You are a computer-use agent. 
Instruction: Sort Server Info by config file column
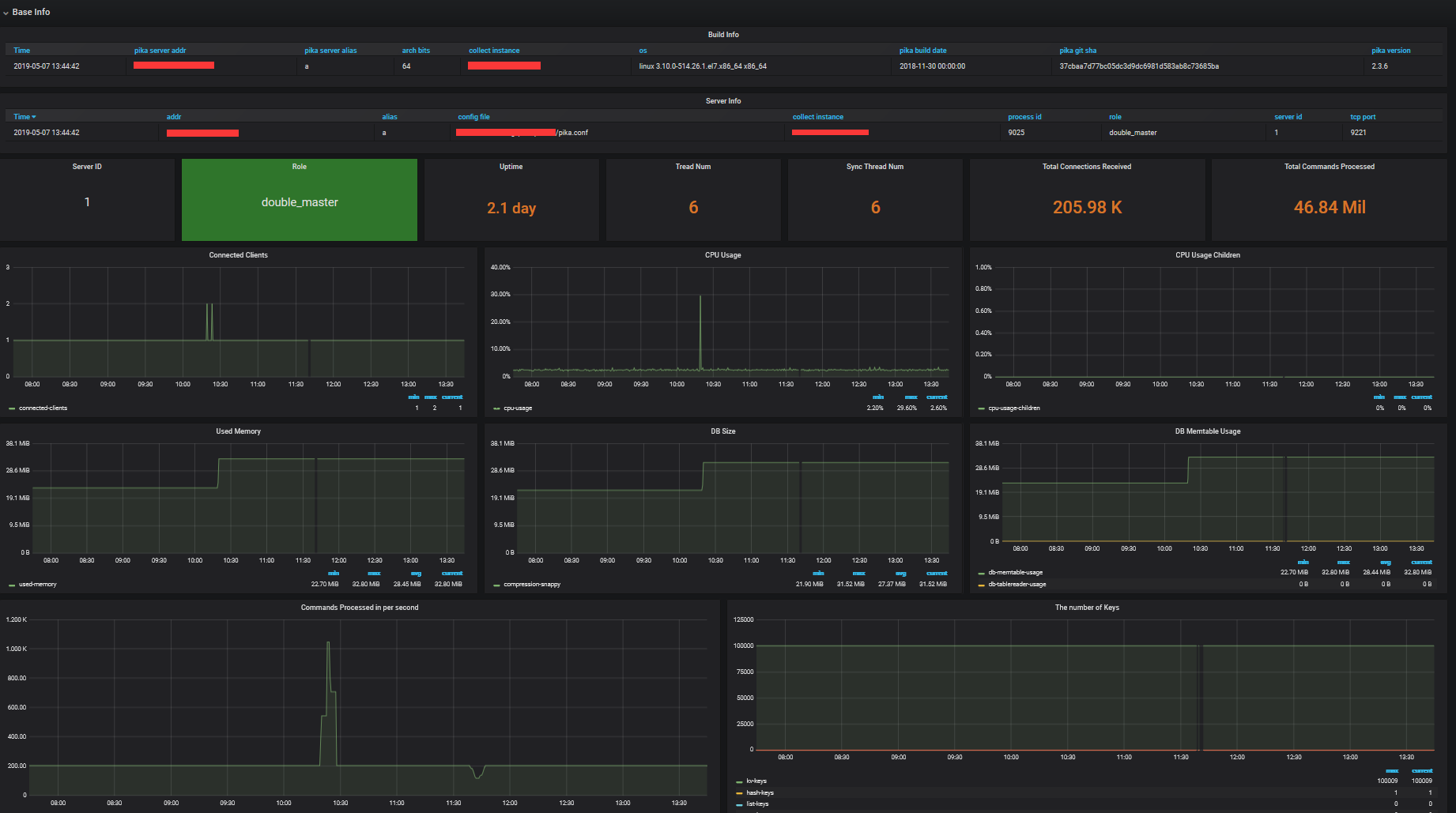473,117
